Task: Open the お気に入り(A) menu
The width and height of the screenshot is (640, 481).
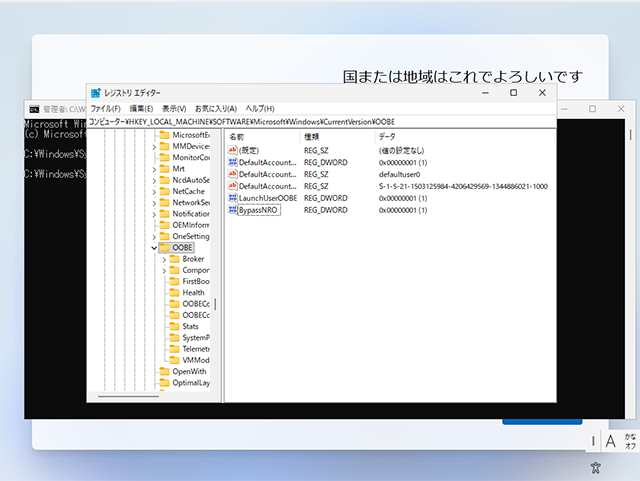Action: (214, 108)
